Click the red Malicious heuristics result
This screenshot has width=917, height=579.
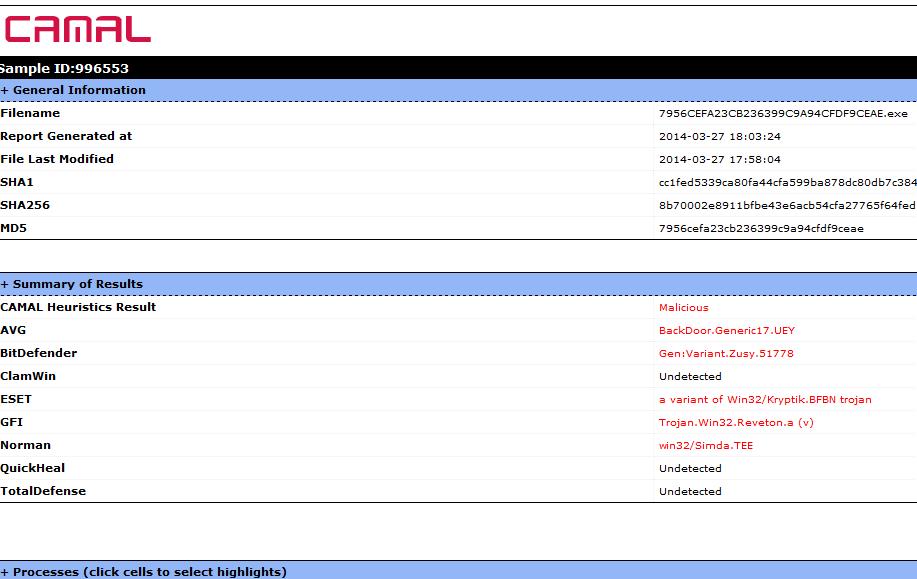click(x=683, y=308)
